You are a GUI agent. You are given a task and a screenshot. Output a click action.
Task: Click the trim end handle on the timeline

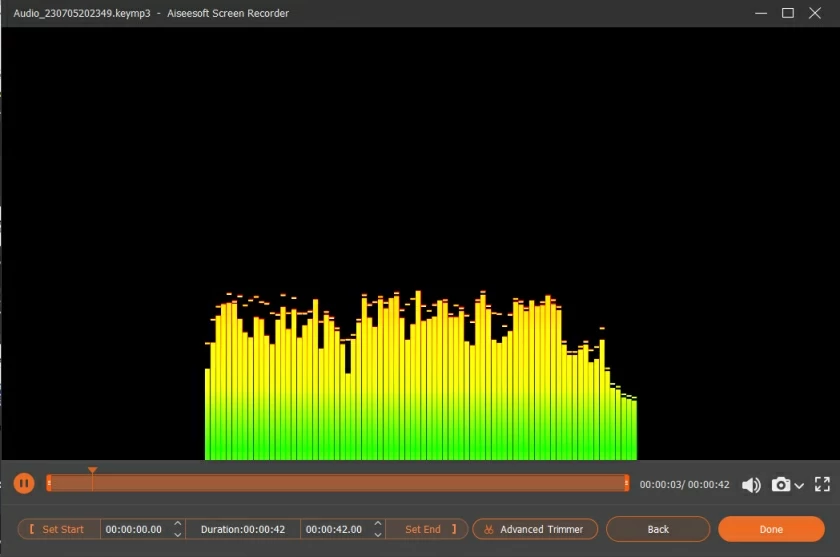[626, 483]
